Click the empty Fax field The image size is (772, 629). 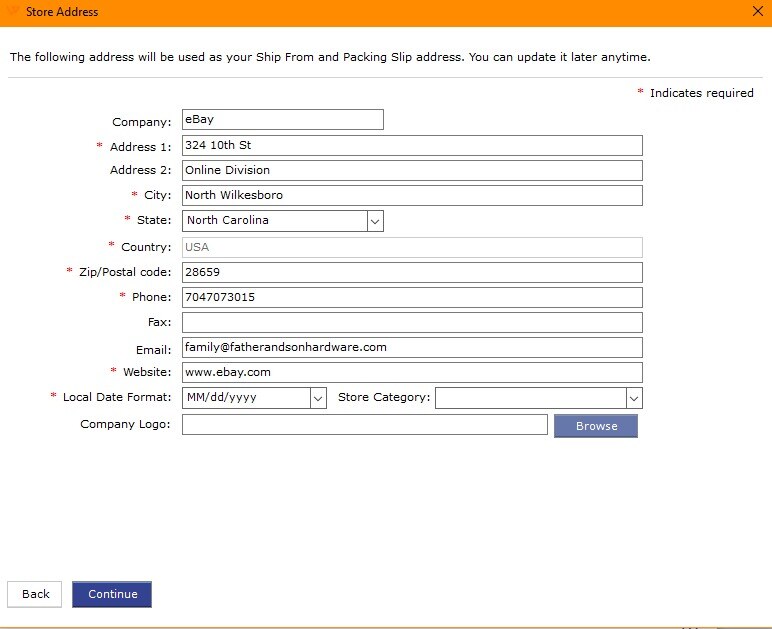(x=412, y=322)
